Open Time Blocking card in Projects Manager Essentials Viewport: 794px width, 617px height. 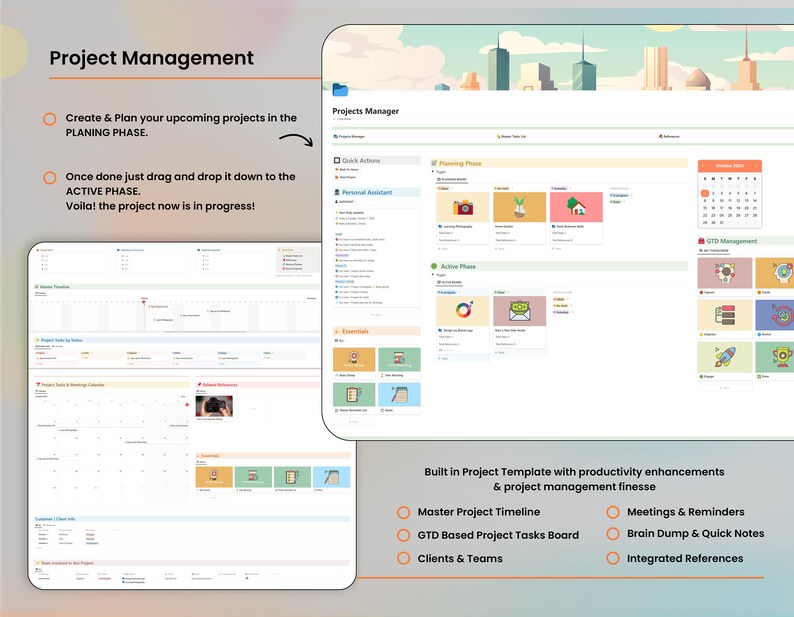(x=399, y=363)
